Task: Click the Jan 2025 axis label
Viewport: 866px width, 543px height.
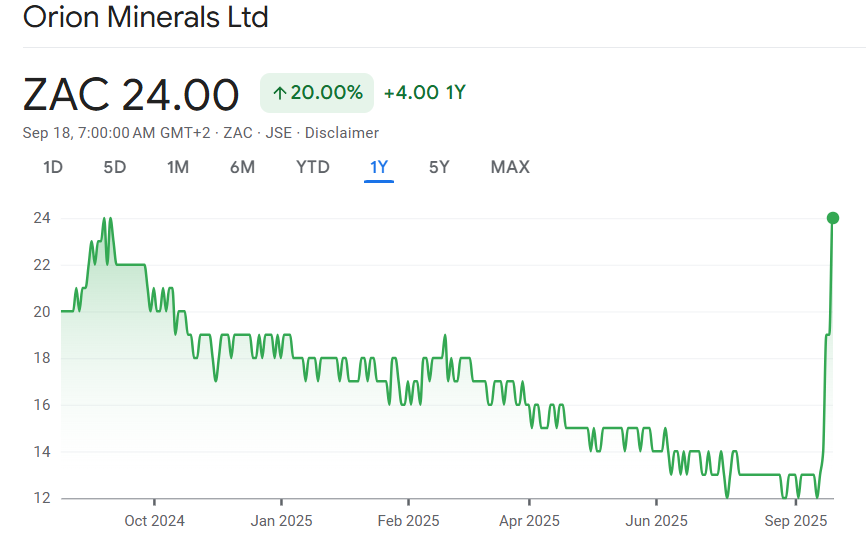Action: pyautogui.click(x=282, y=521)
